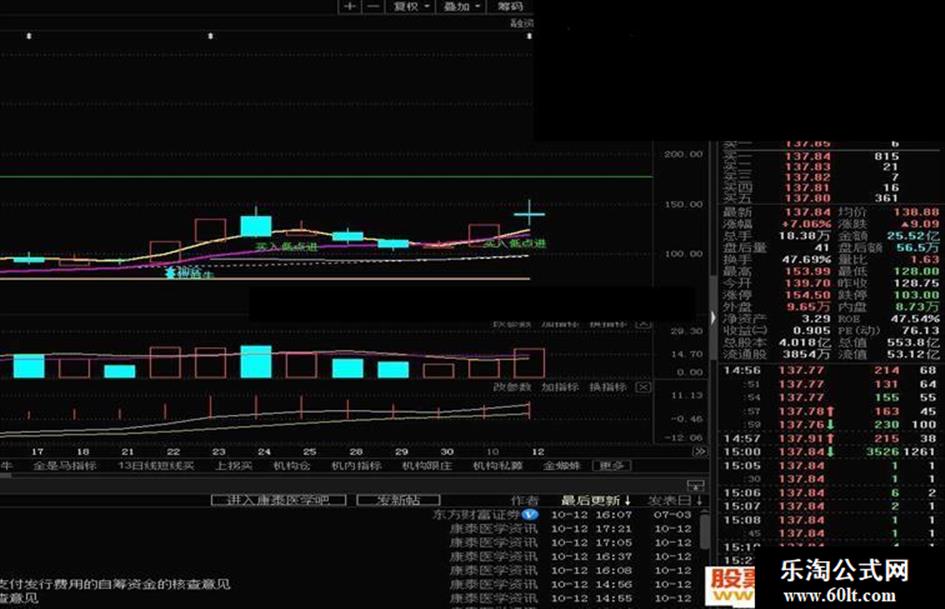Click the 涨幅 value +7.06%
Screen dimensions: 945x609
pos(806,224)
